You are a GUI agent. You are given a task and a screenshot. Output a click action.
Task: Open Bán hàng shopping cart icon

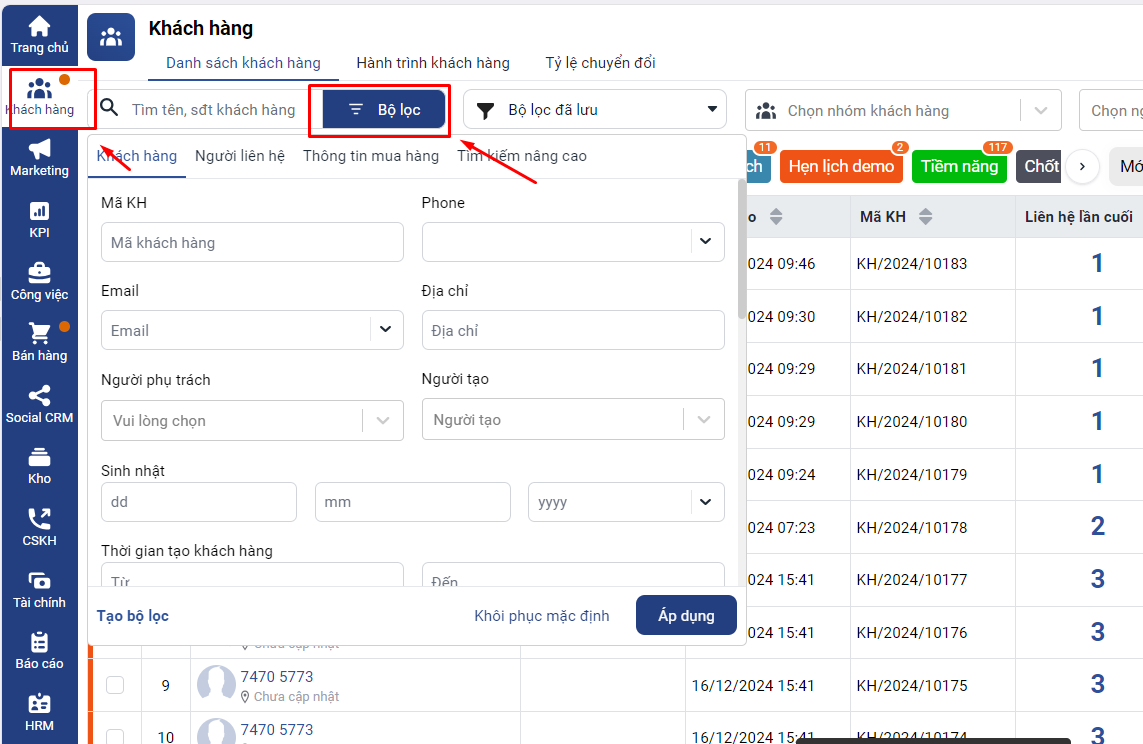pos(39,334)
